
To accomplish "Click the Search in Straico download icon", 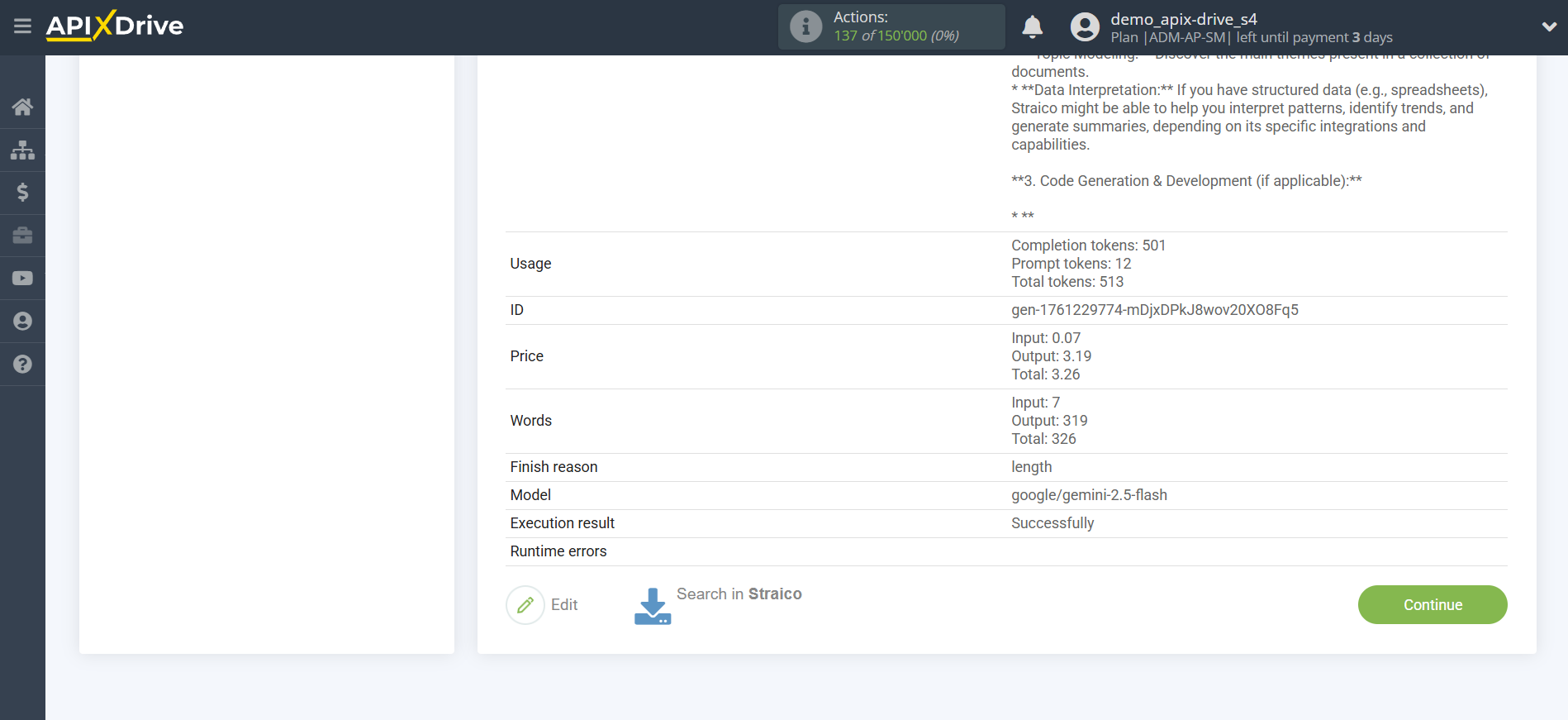I will tap(653, 606).
